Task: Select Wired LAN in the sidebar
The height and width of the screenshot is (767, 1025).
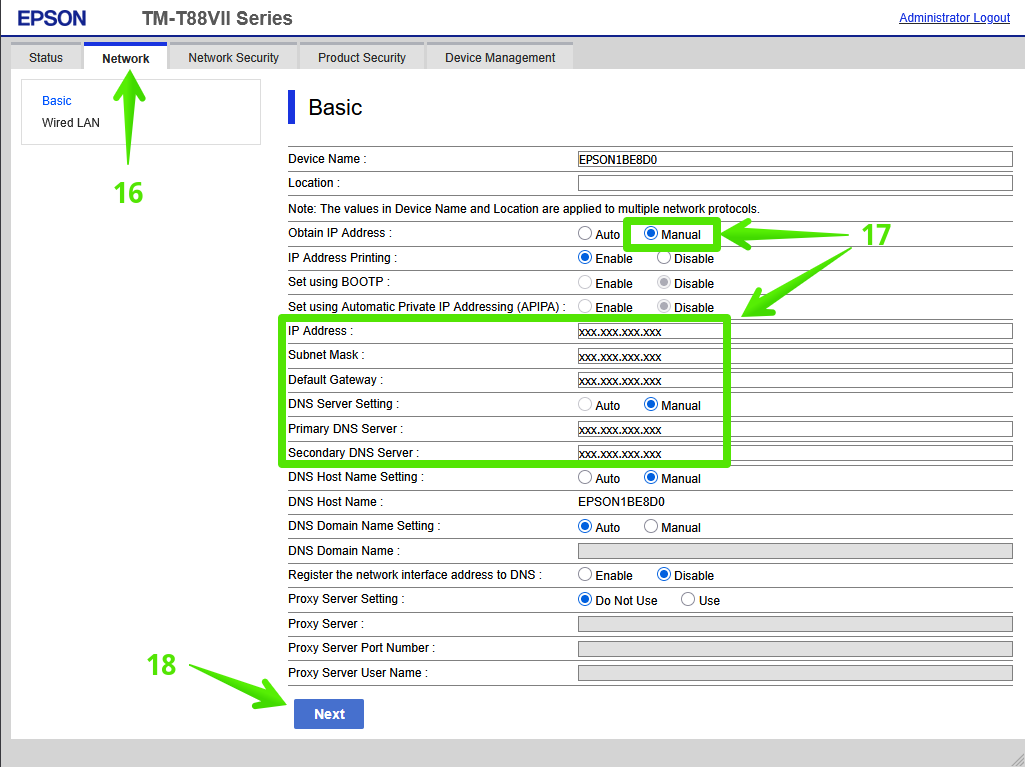Action: tap(71, 123)
